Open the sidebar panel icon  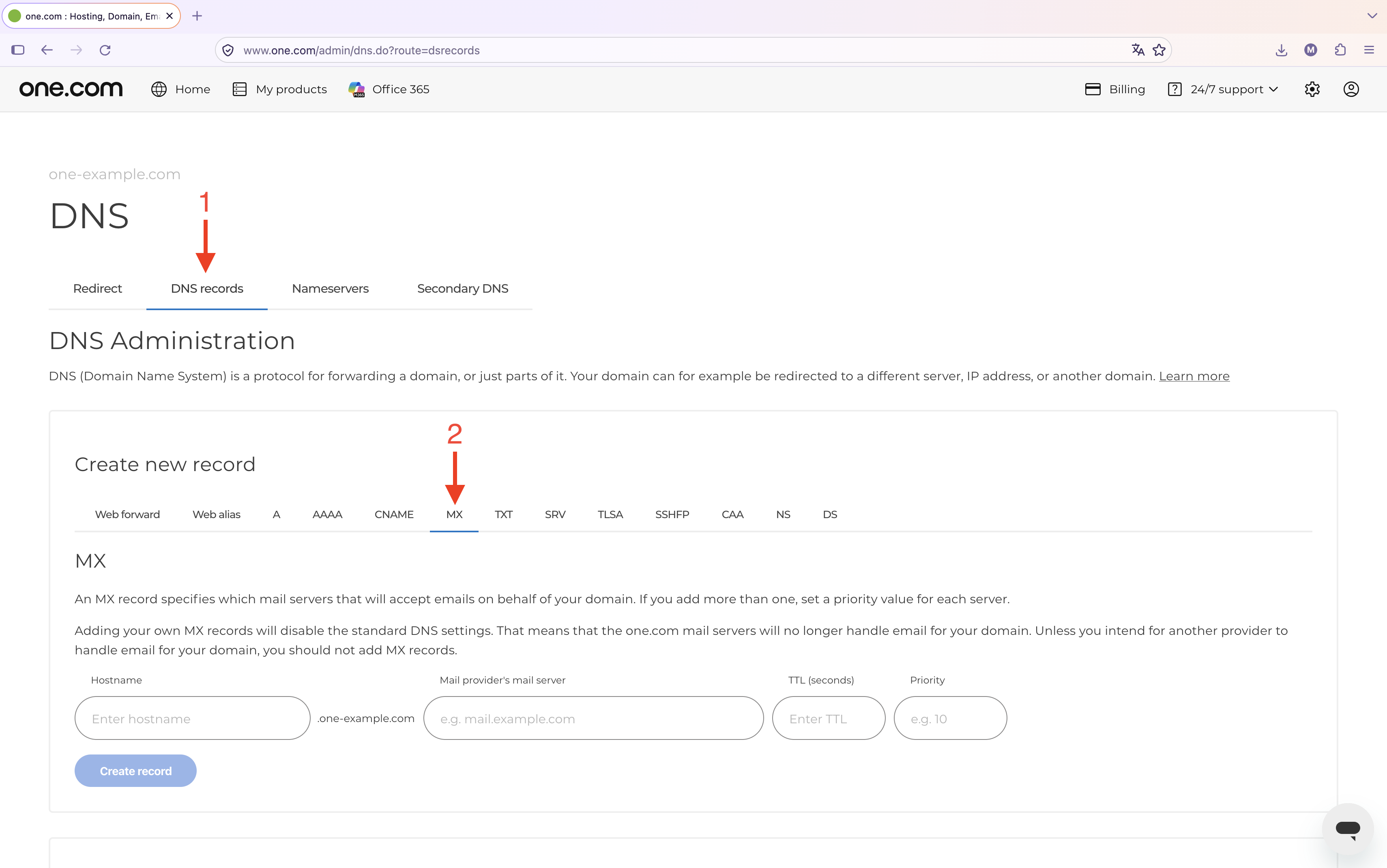coord(18,50)
